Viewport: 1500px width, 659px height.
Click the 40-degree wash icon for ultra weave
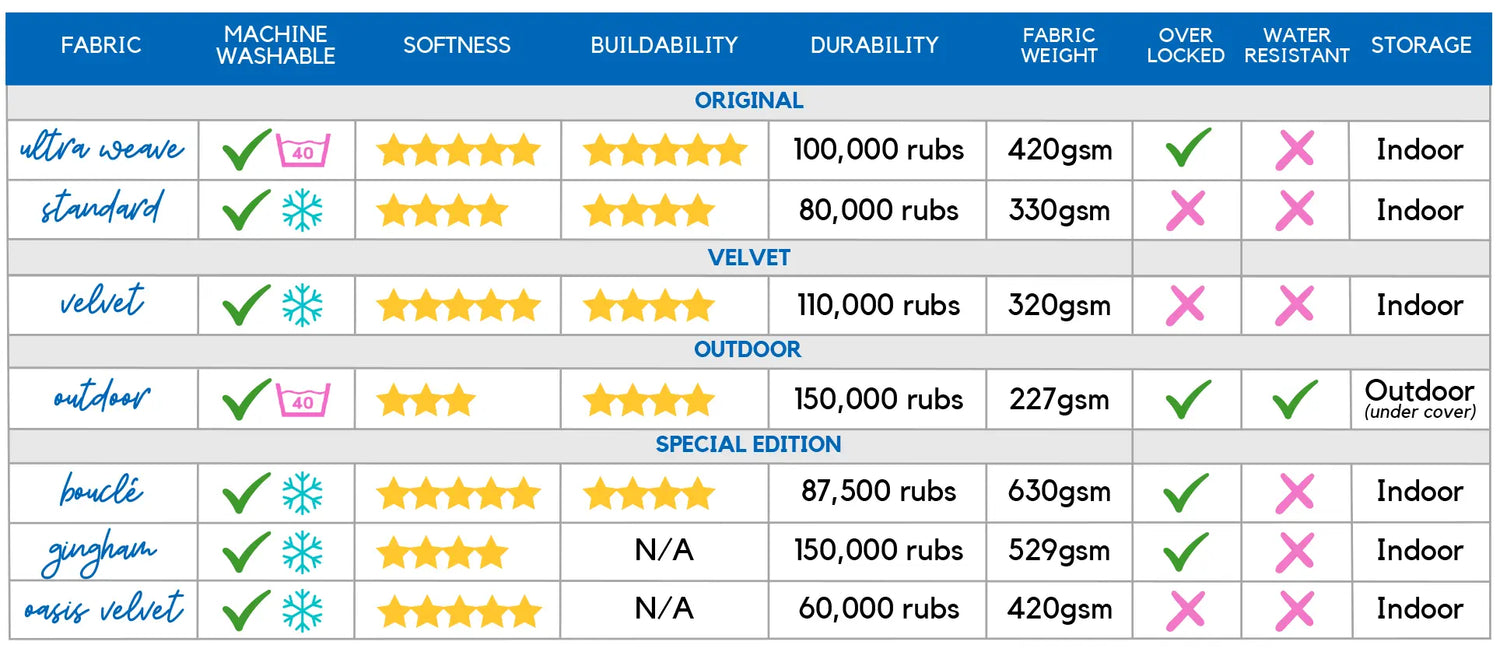(303, 150)
